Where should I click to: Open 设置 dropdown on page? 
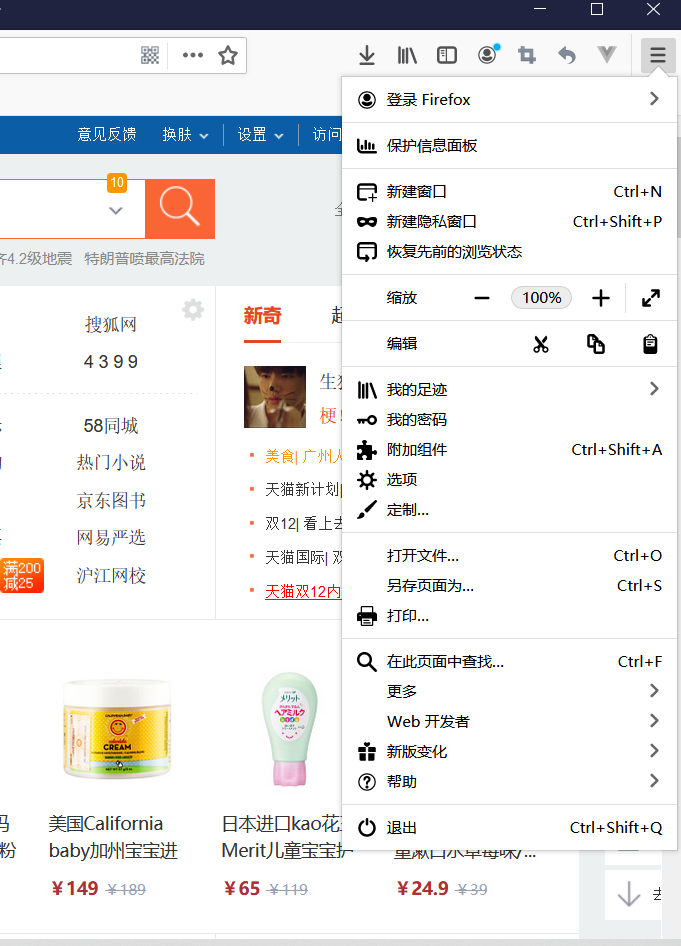pos(260,134)
